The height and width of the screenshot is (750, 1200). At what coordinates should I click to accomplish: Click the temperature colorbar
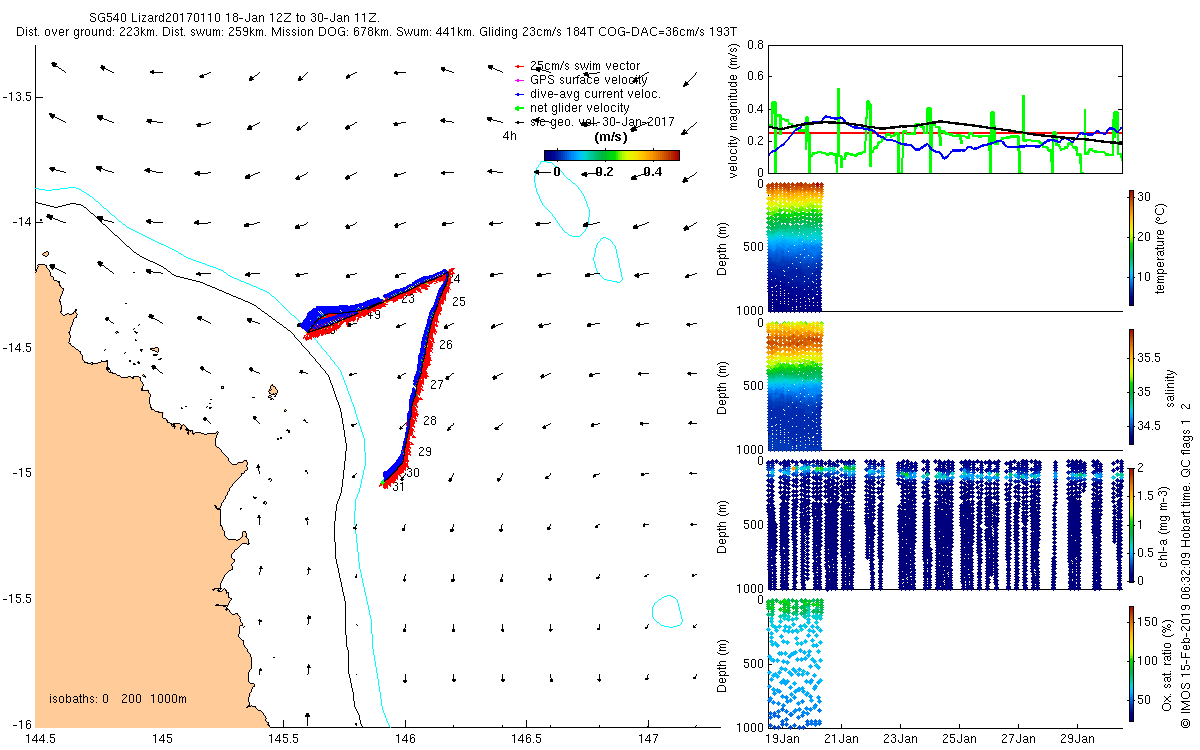[x=1131, y=246]
